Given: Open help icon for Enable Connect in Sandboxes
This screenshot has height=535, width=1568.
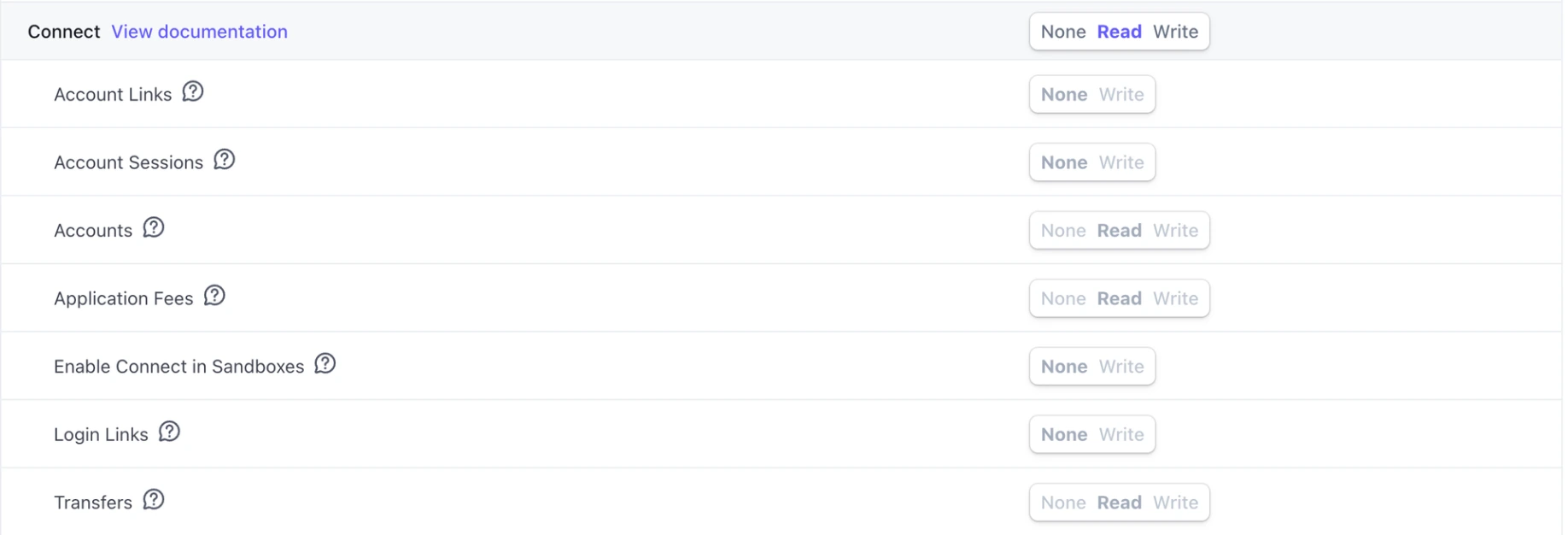Looking at the screenshot, I should [325, 364].
